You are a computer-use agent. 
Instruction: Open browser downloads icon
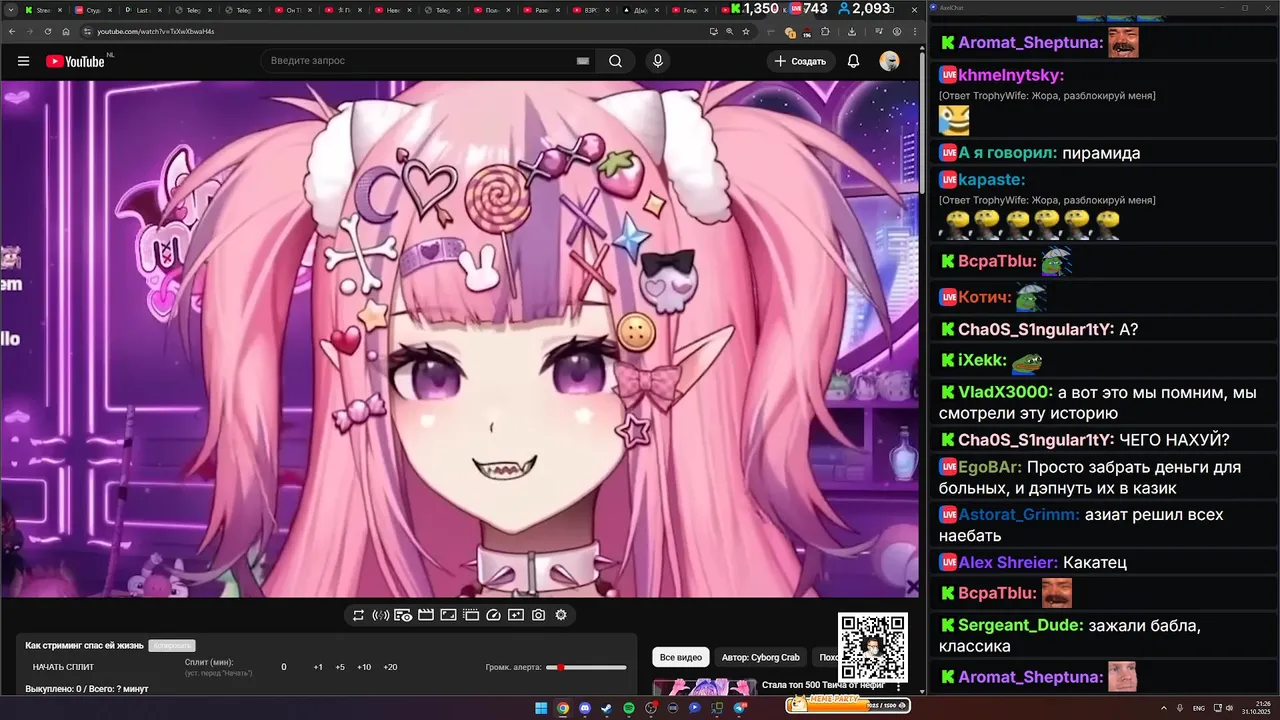coord(851,31)
